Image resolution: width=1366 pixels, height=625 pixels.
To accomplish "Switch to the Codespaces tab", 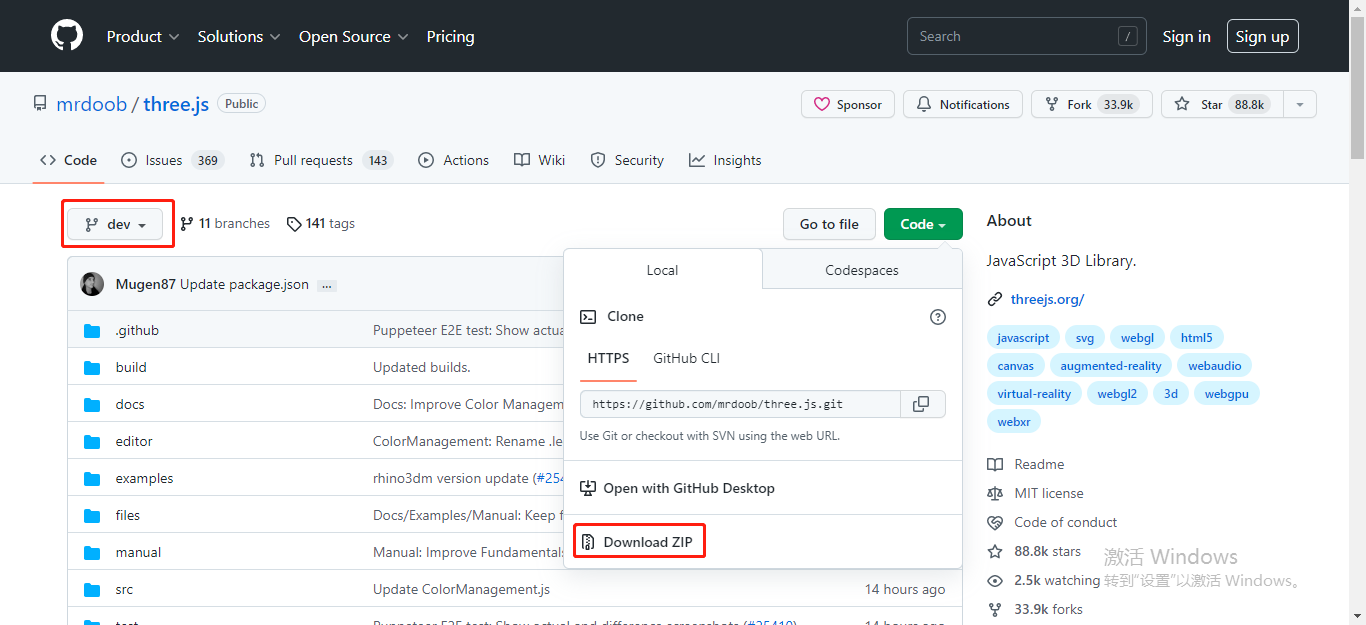I will (862, 270).
